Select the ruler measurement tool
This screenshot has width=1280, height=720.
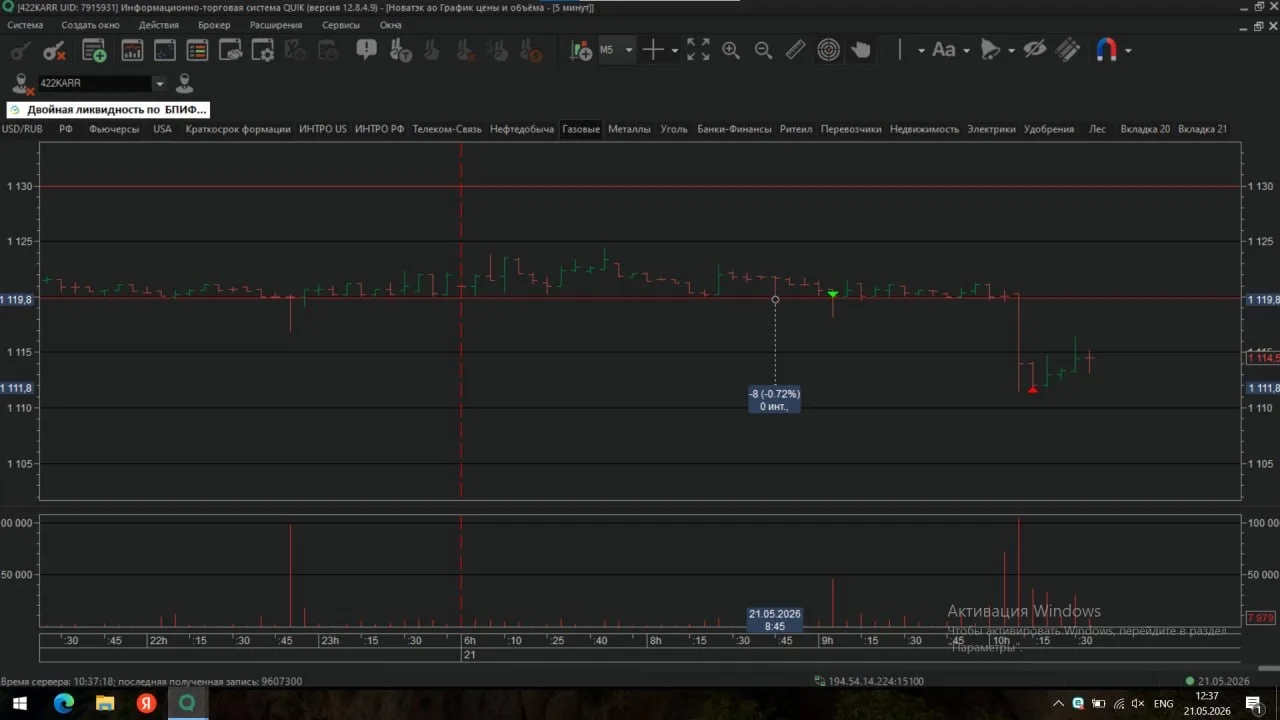point(796,50)
